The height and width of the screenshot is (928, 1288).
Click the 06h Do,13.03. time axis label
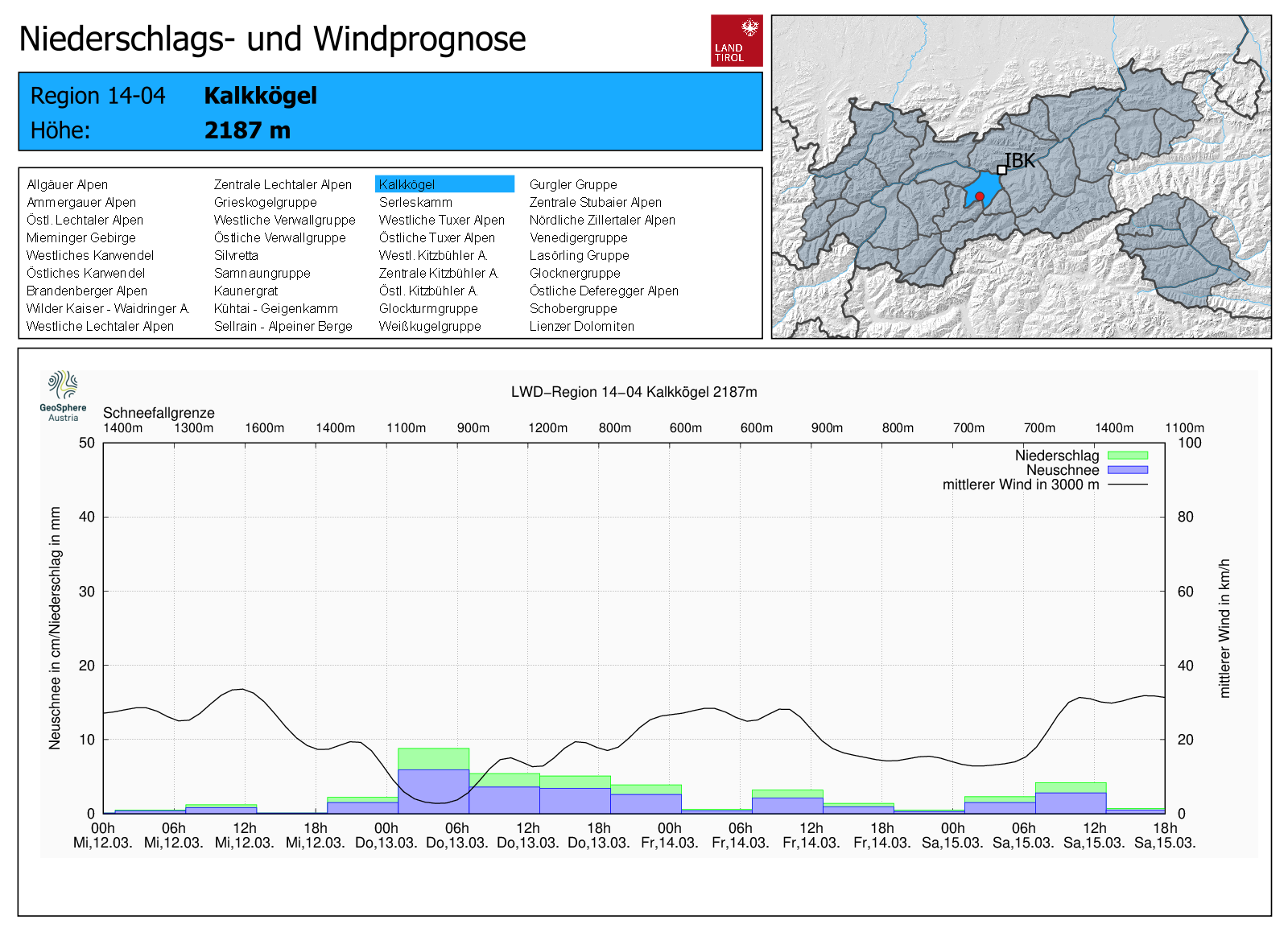[456, 835]
